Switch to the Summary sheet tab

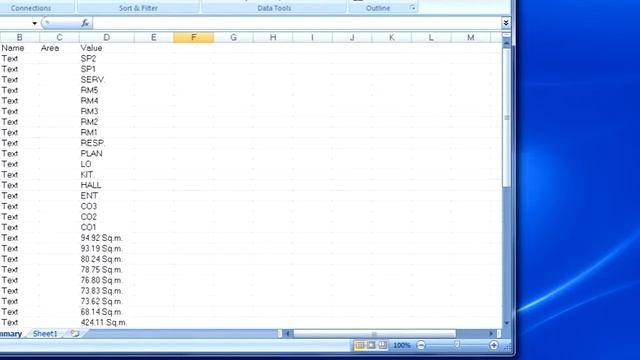tap(11, 333)
